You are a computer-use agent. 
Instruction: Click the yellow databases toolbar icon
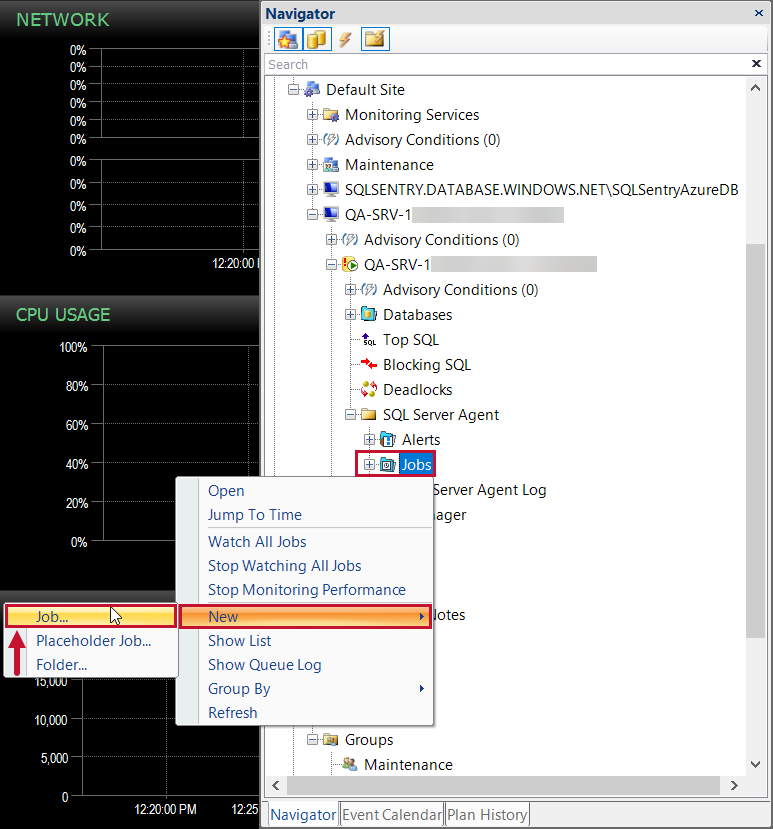click(317, 39)
